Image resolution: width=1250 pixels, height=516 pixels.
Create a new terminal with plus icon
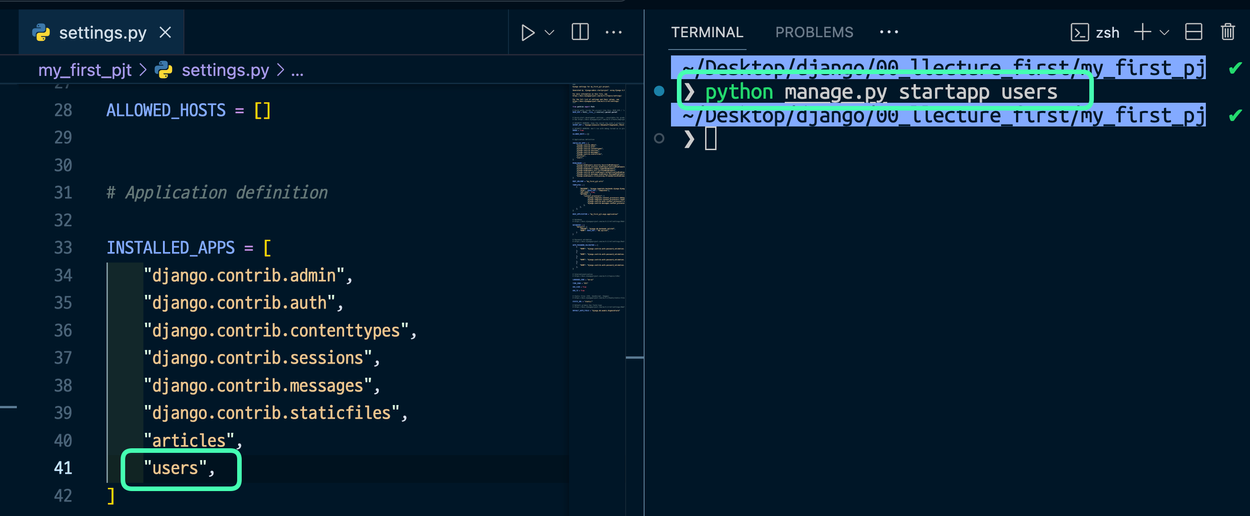[1143, 32]
